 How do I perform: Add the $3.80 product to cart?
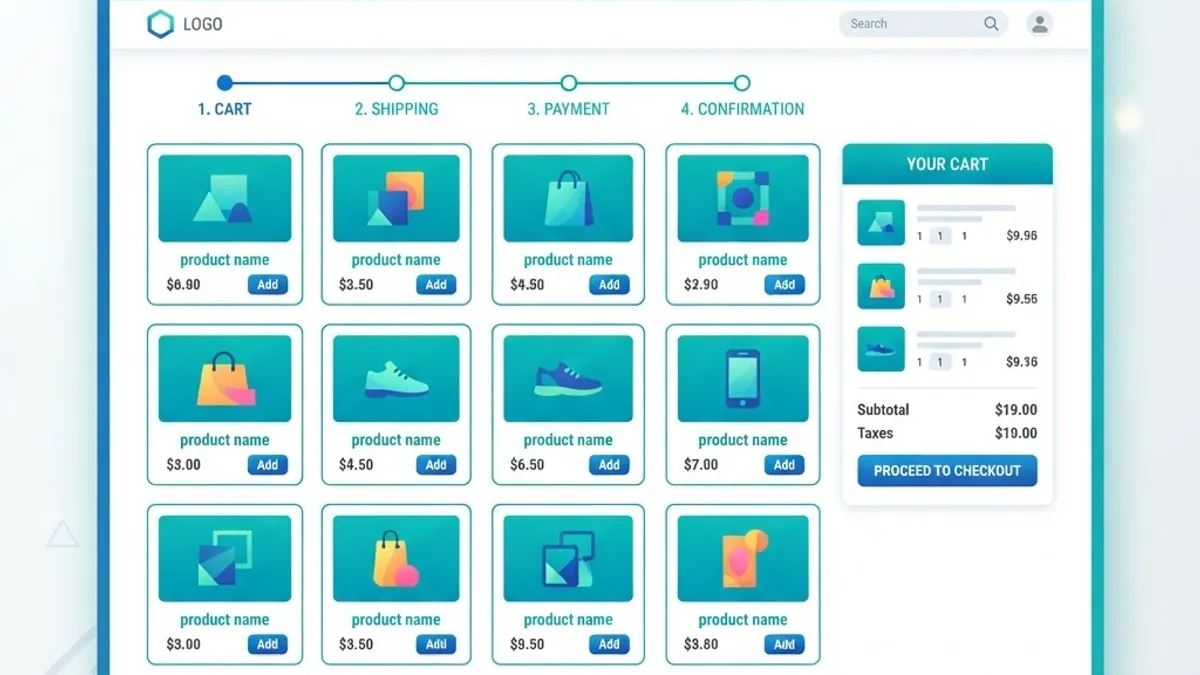[785, 645]
